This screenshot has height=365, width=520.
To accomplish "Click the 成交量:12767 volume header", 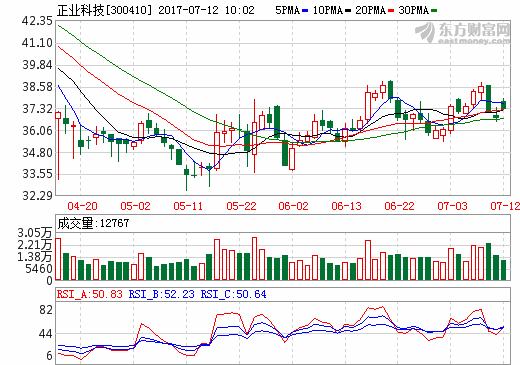I will tap(93, 223).
